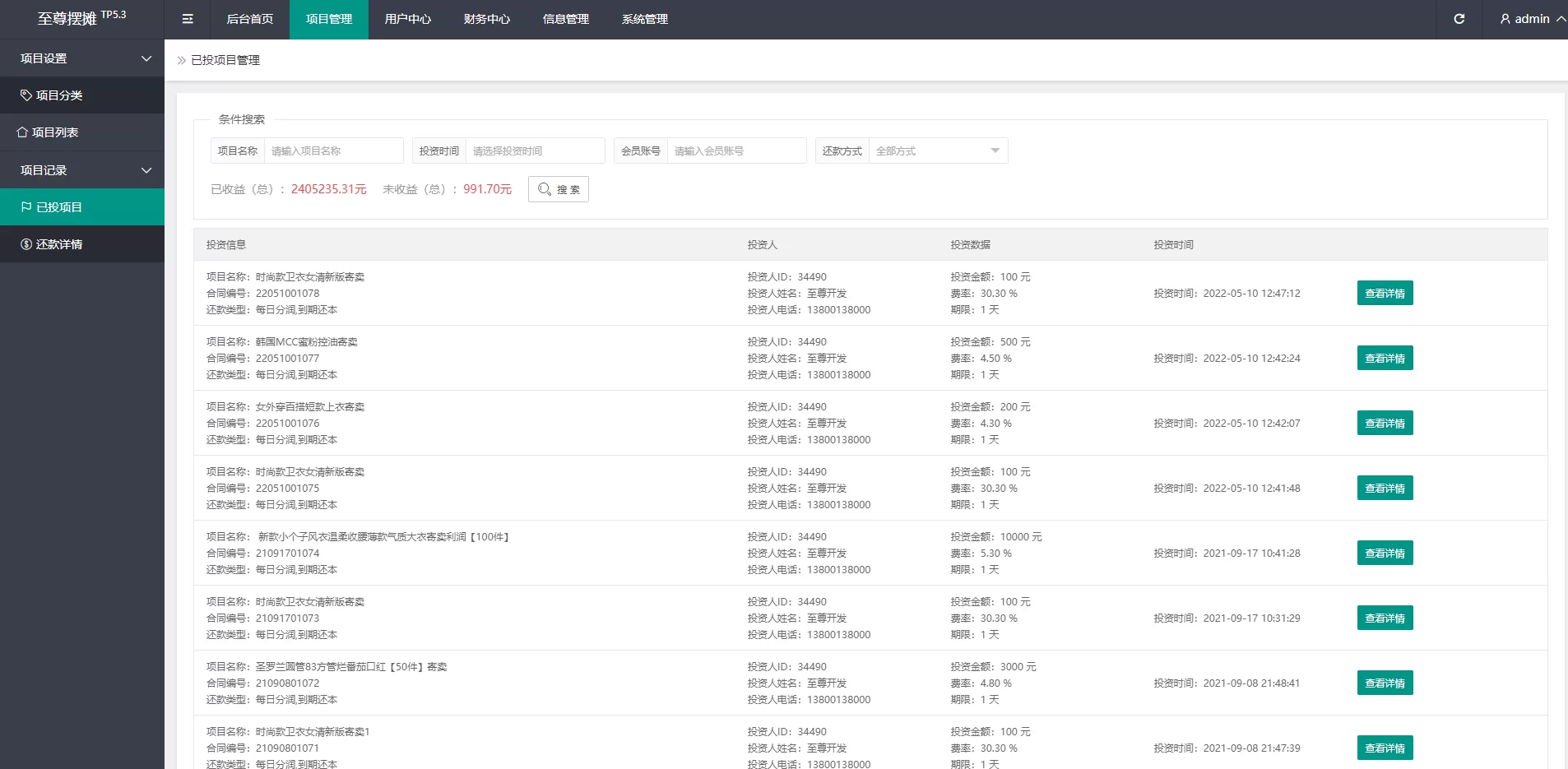1568x769 pixels.
Task: Click the sidebar collapse hamburger icon
Action: 188,19
